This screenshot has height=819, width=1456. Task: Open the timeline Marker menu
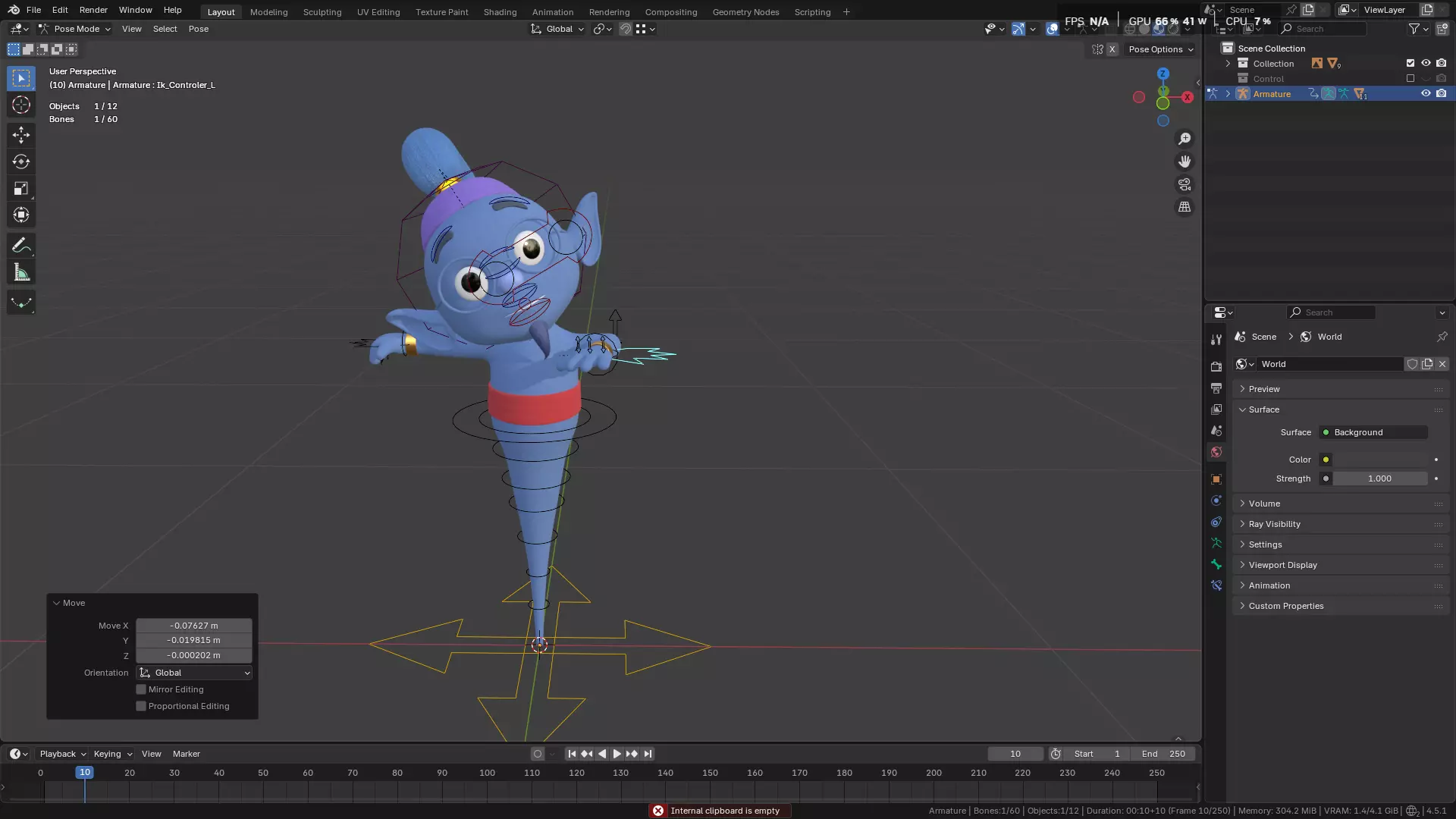(x=187, y=754)
